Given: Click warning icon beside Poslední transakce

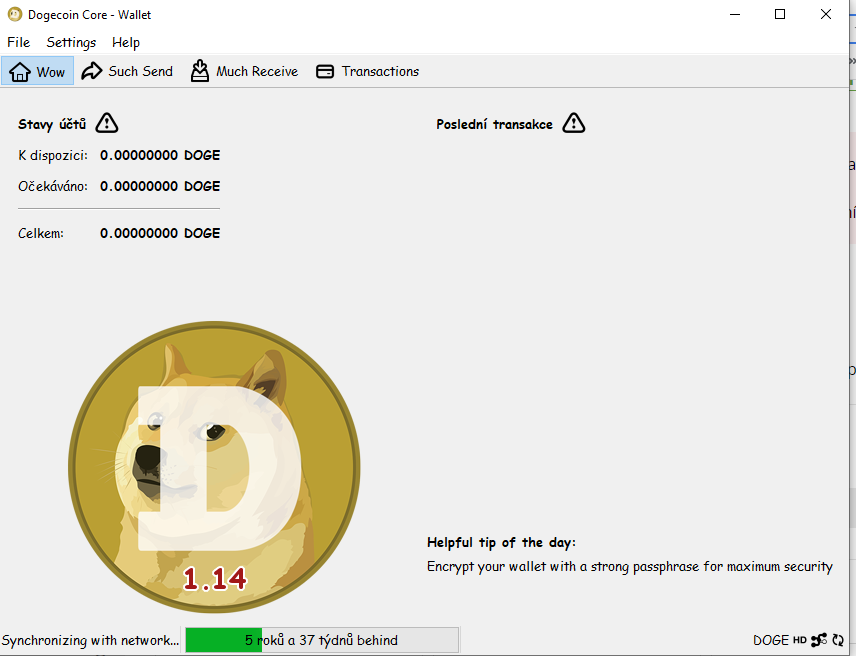Looking at the screenshot, I should coord(574,123).
